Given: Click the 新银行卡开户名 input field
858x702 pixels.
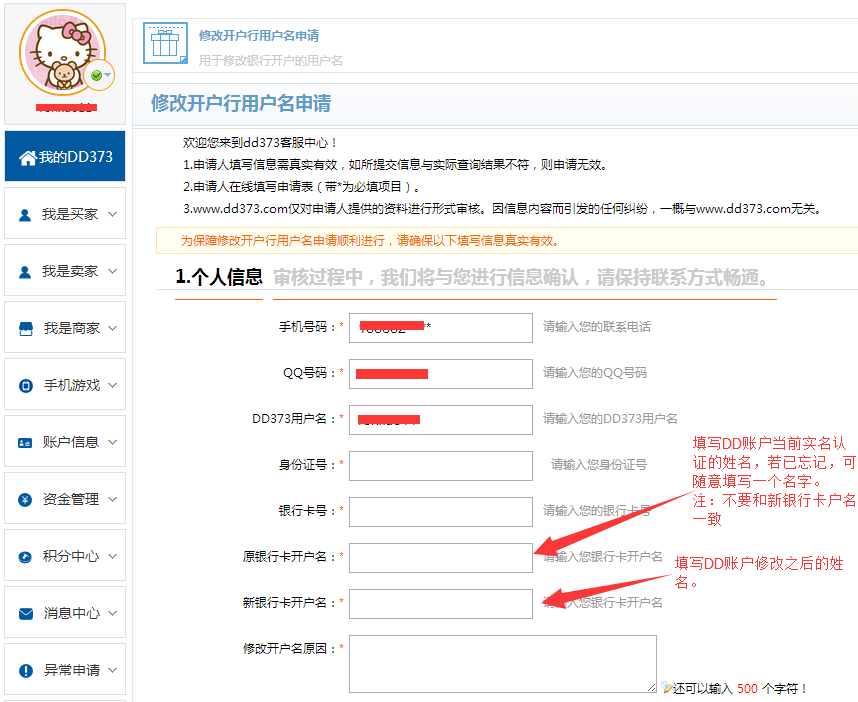Looking at the screenshot, I should click(440, 604).
